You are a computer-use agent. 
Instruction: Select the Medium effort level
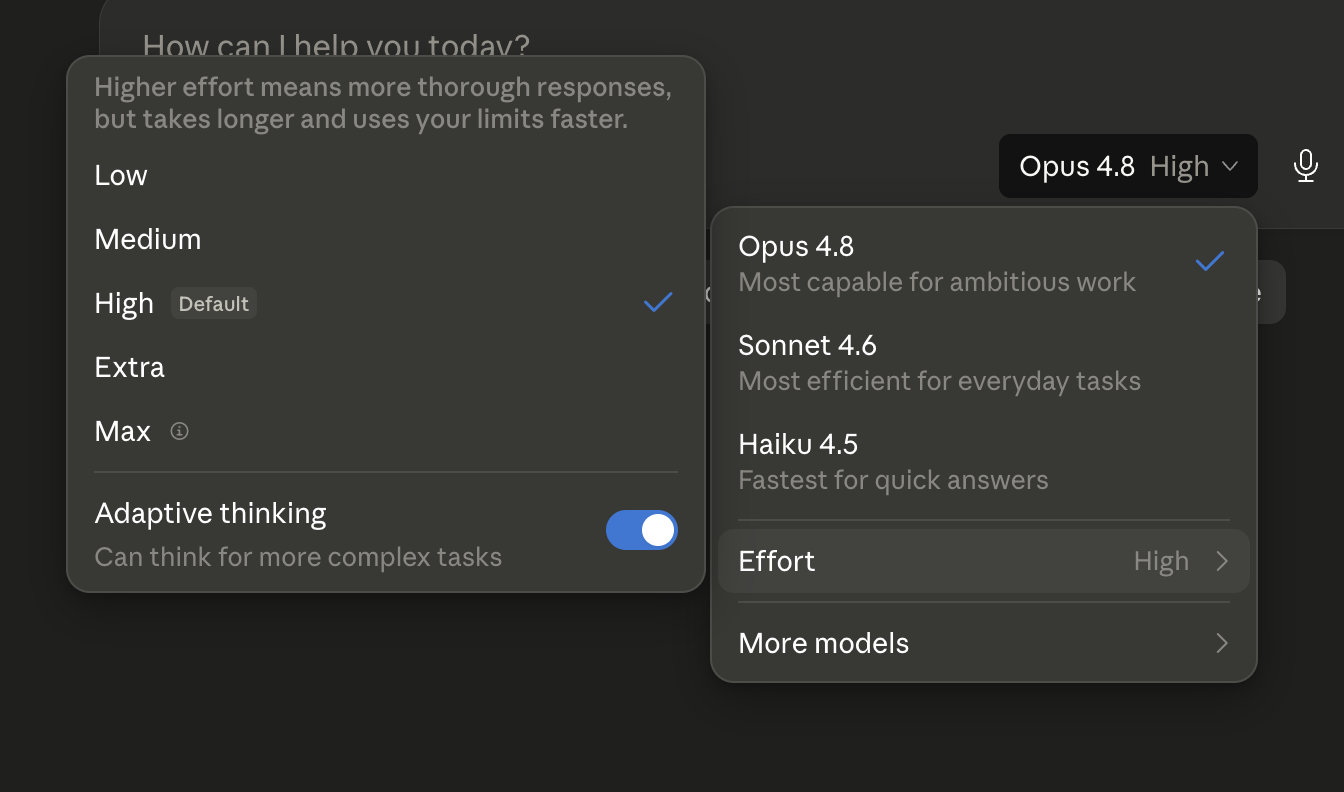386,240
